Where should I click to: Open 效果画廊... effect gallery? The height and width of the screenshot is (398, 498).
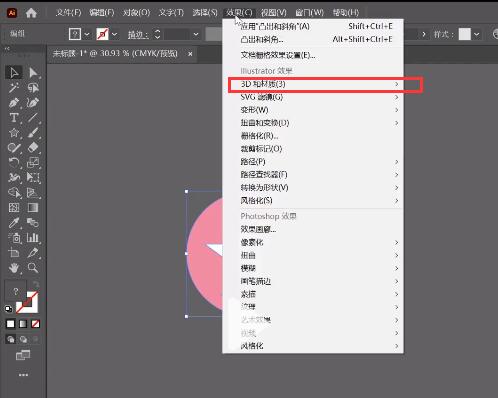click(313, 229)
